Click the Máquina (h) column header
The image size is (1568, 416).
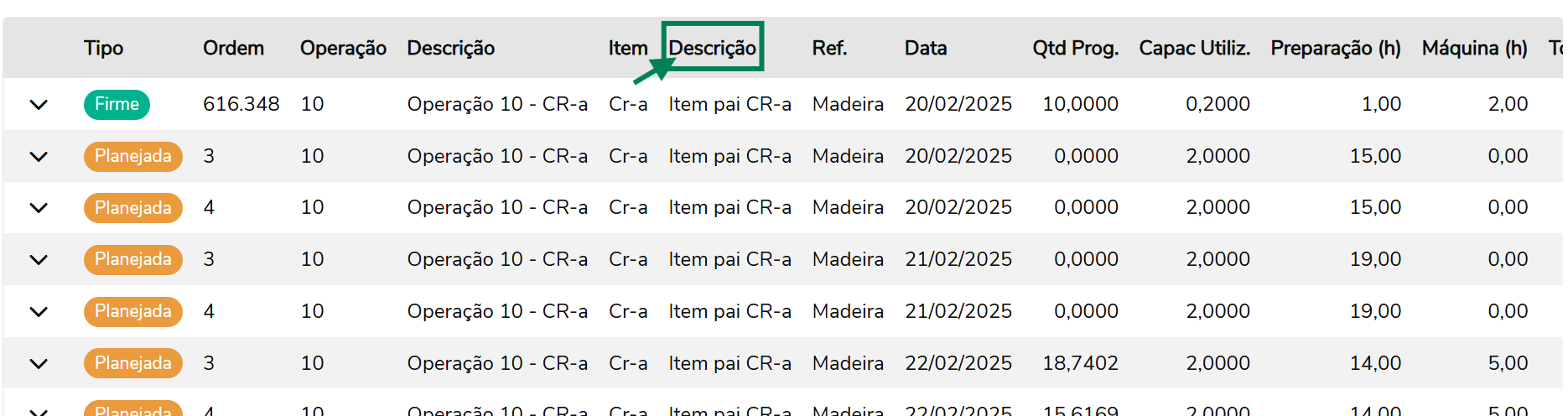tap(1474, 49)
